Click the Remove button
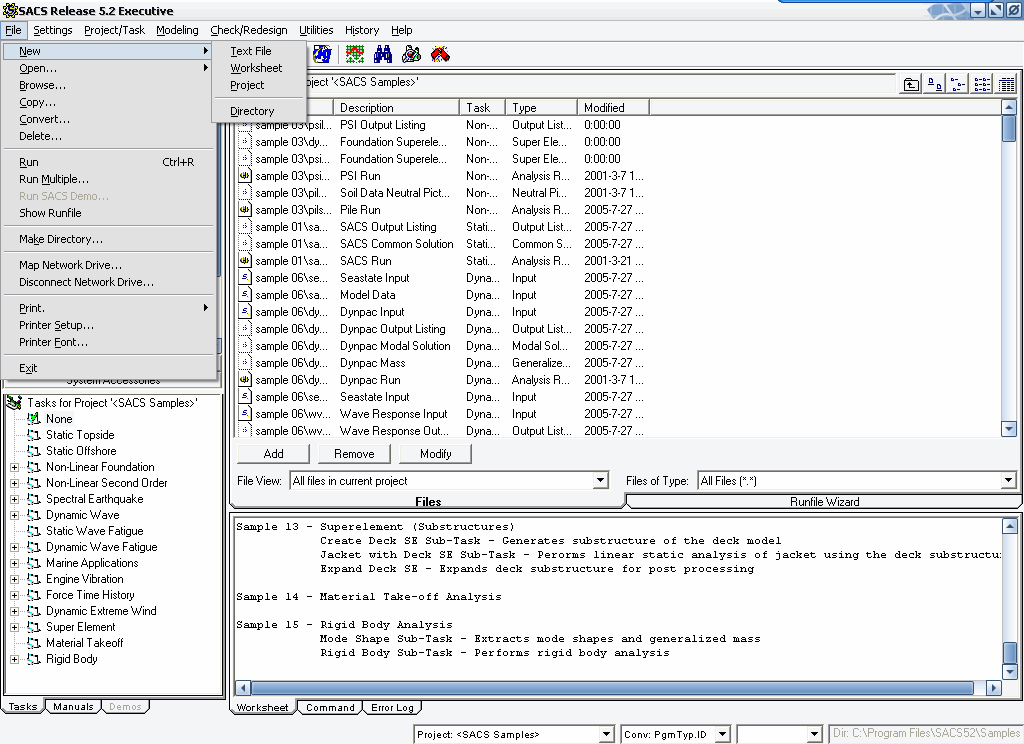Viewport: 1024px width, 744px height. [354, 454]
